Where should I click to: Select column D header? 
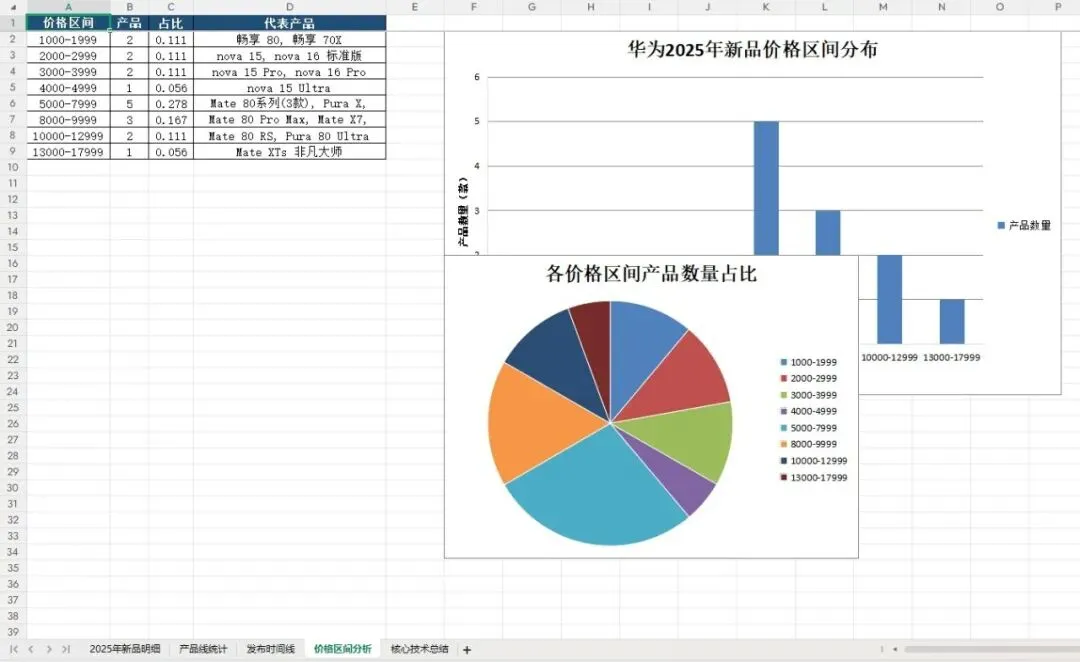(x=289, y=7)
